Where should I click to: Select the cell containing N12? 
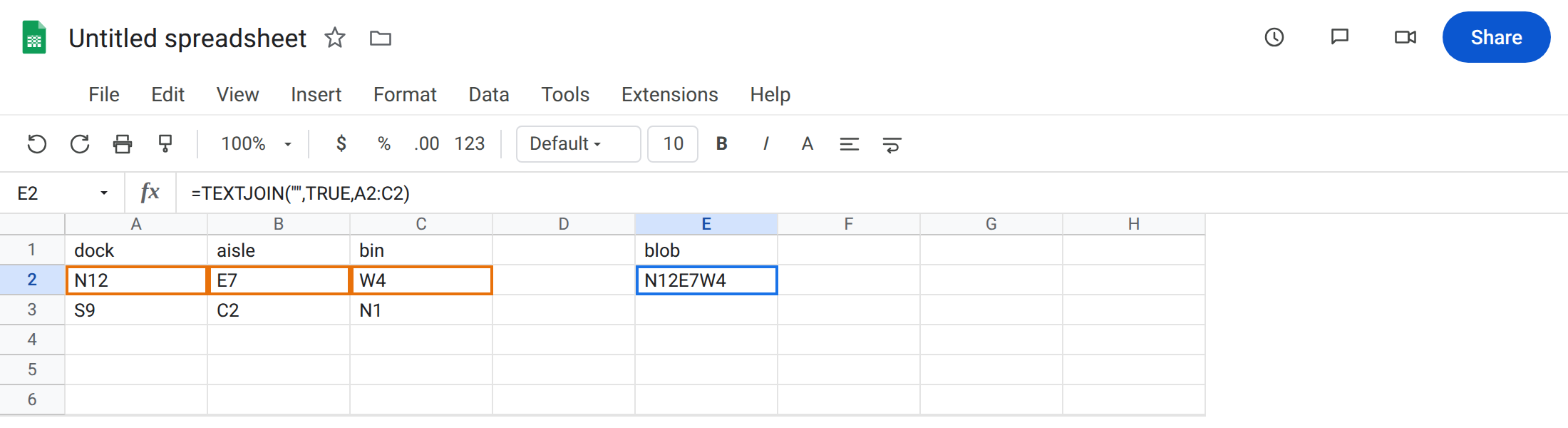coord(136,280)
